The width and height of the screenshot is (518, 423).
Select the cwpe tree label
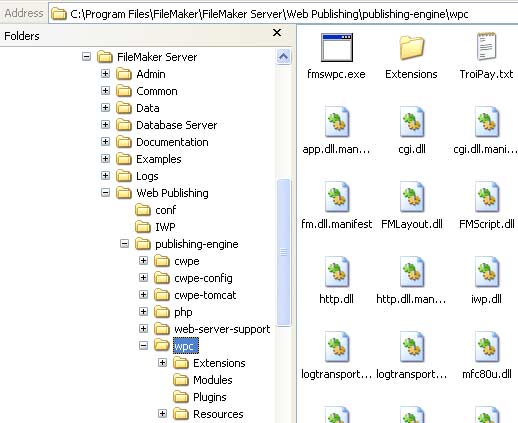coord(187,261)
